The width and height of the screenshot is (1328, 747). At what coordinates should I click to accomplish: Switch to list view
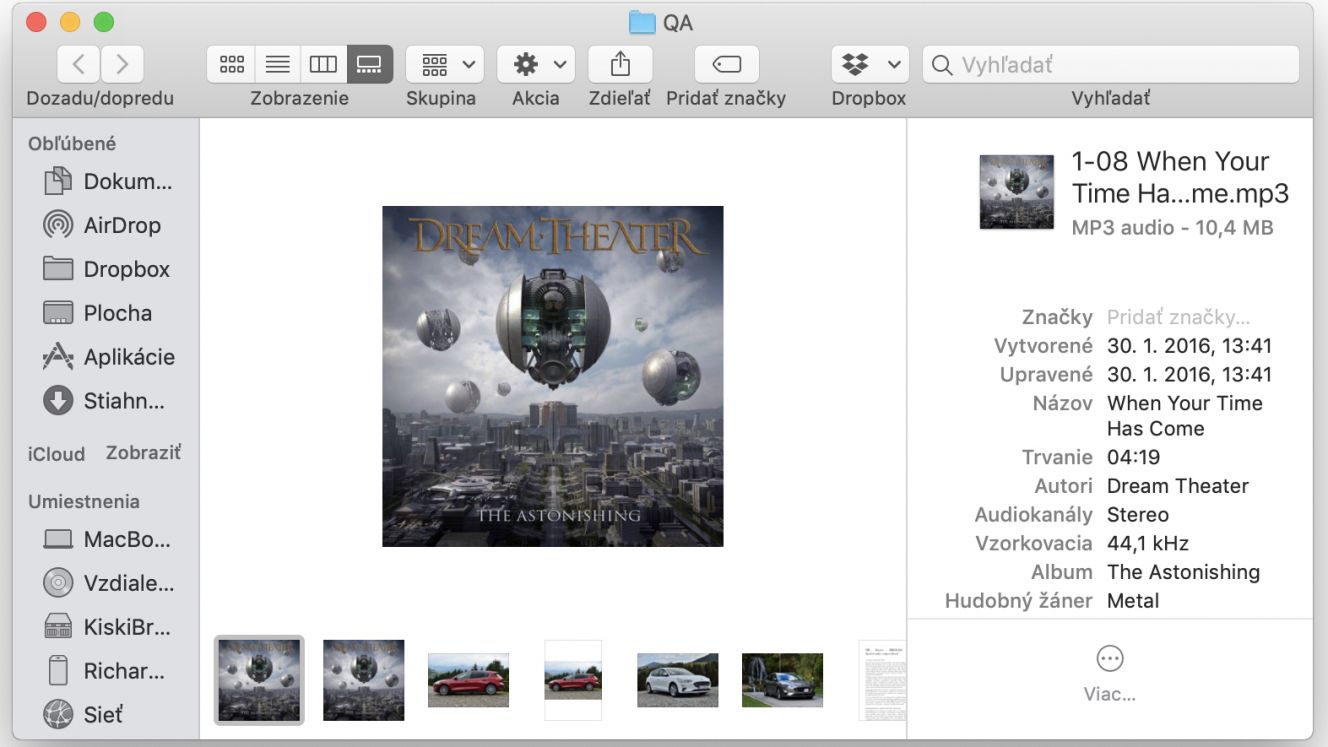coord(277,64)
